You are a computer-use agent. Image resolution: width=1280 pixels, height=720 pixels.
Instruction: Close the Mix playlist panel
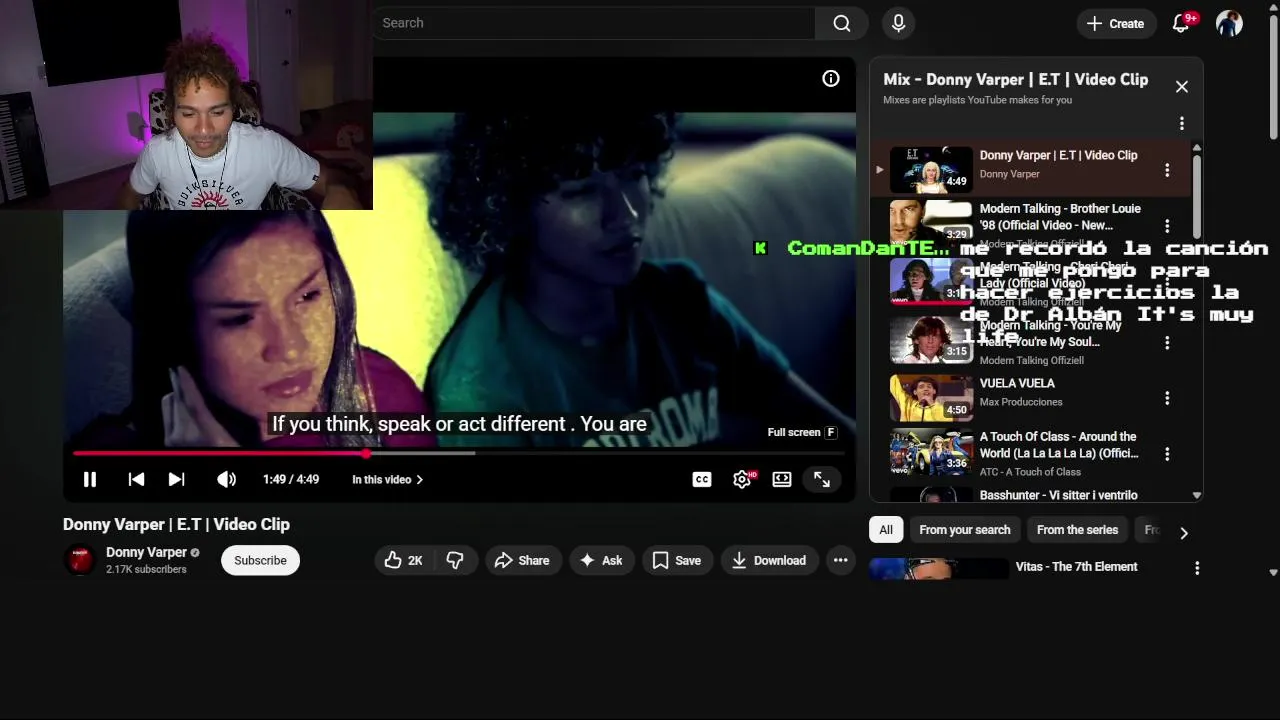coord(1182,87)
